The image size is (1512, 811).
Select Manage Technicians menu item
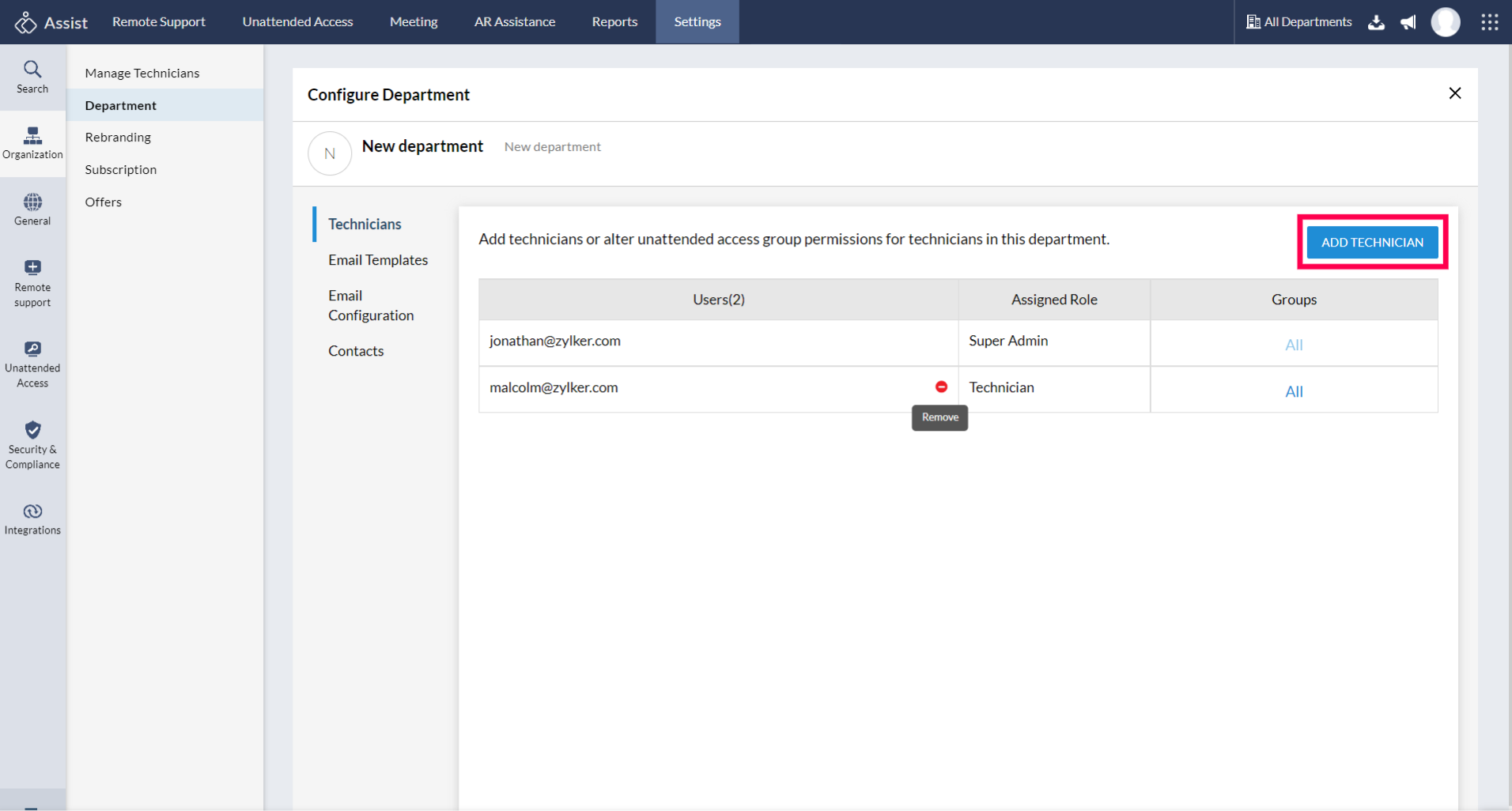pos(142,73)
